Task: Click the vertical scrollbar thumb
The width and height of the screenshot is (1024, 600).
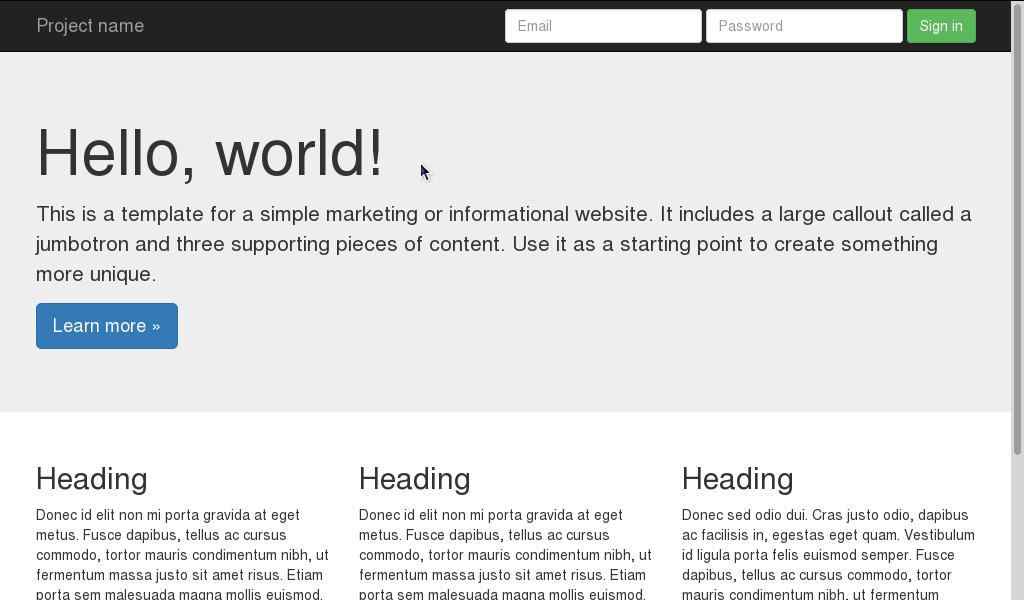Action: 1017,229
